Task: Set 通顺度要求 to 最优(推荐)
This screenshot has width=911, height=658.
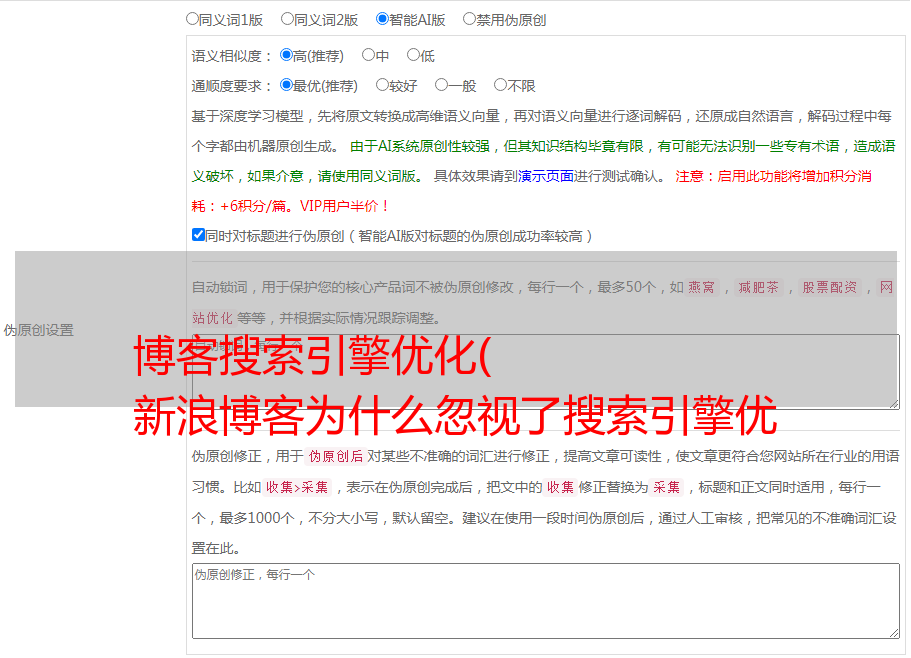Action: coord(286,85)
